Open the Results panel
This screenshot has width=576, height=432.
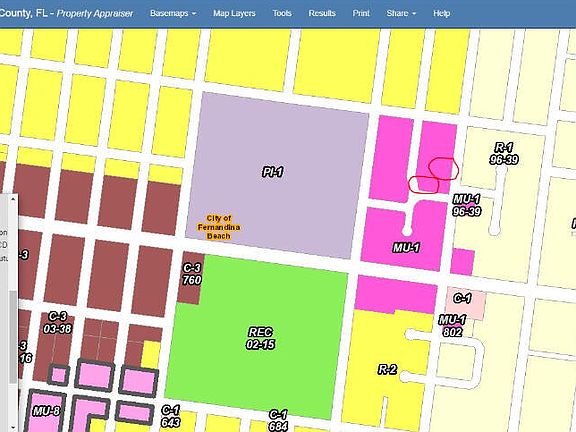click(322, 13)
